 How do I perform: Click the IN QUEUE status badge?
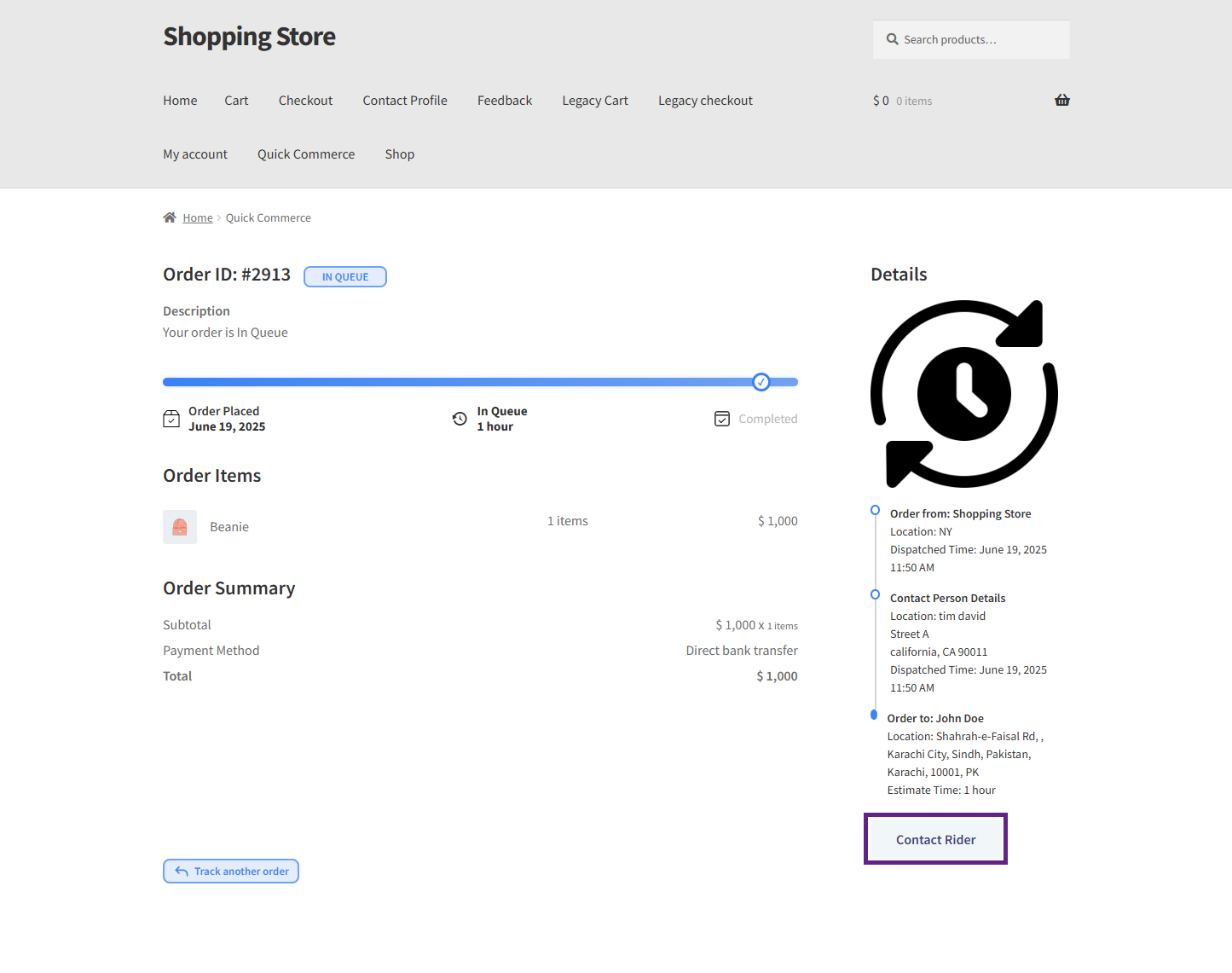pyautogui.click(x=345, y=277)
